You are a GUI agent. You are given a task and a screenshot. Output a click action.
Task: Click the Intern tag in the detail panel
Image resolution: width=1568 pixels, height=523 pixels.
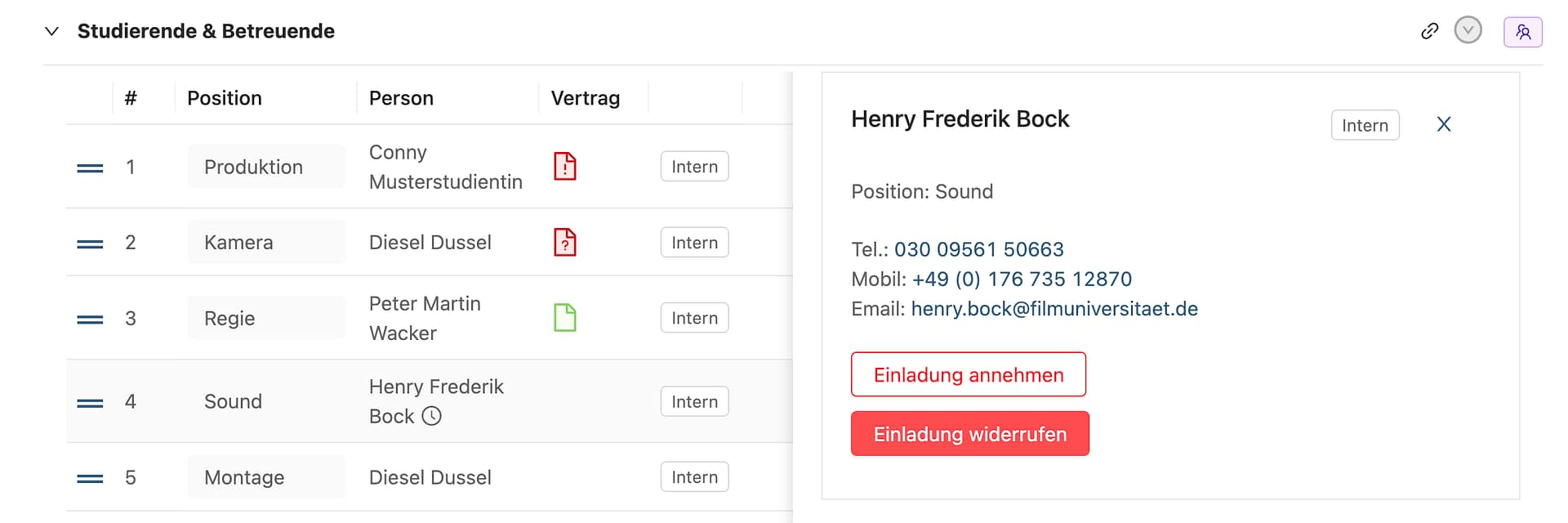1365,126
